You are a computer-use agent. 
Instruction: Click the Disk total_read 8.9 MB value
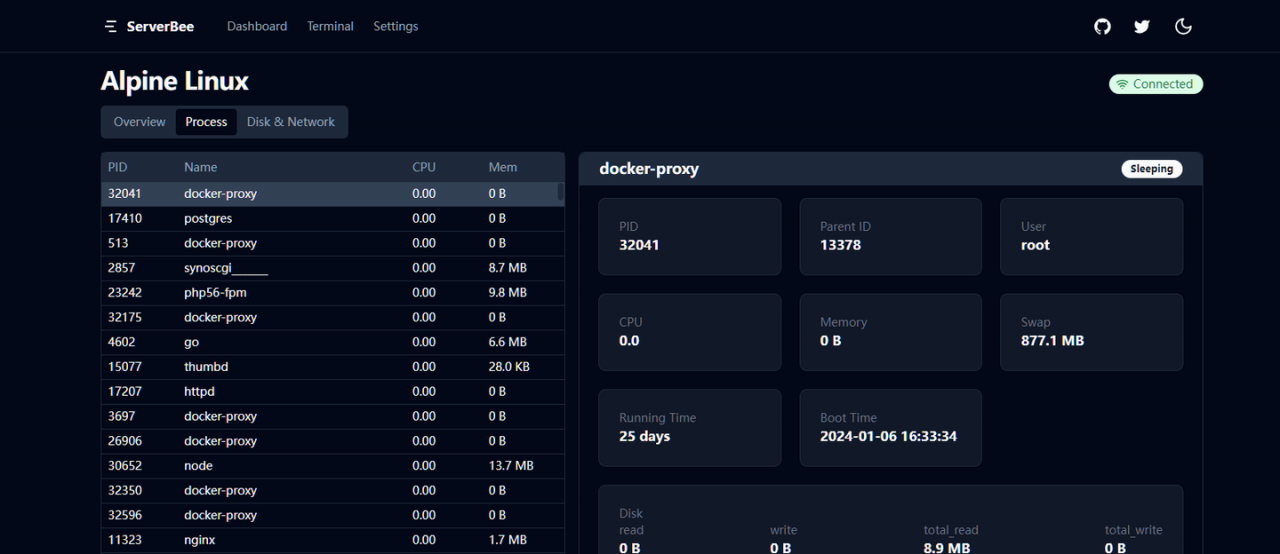(x=946, y=548)
